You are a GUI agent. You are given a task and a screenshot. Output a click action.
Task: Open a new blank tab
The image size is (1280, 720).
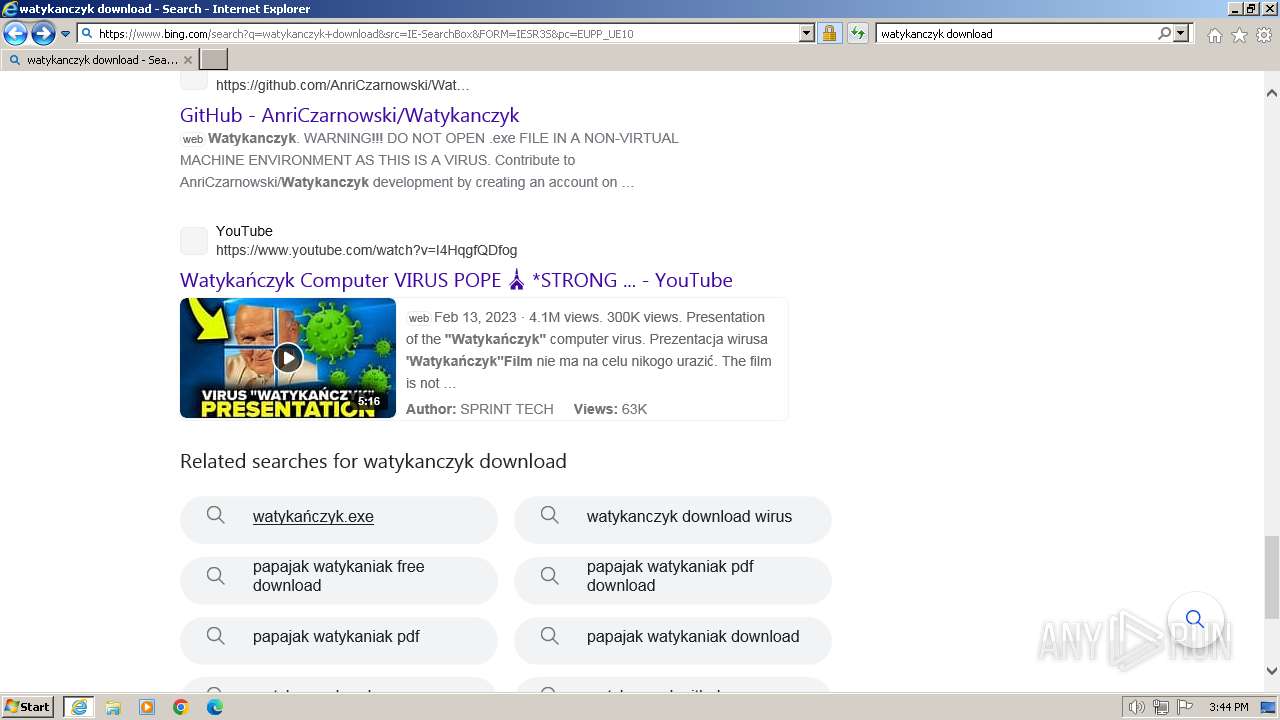[x=214, y=60]
